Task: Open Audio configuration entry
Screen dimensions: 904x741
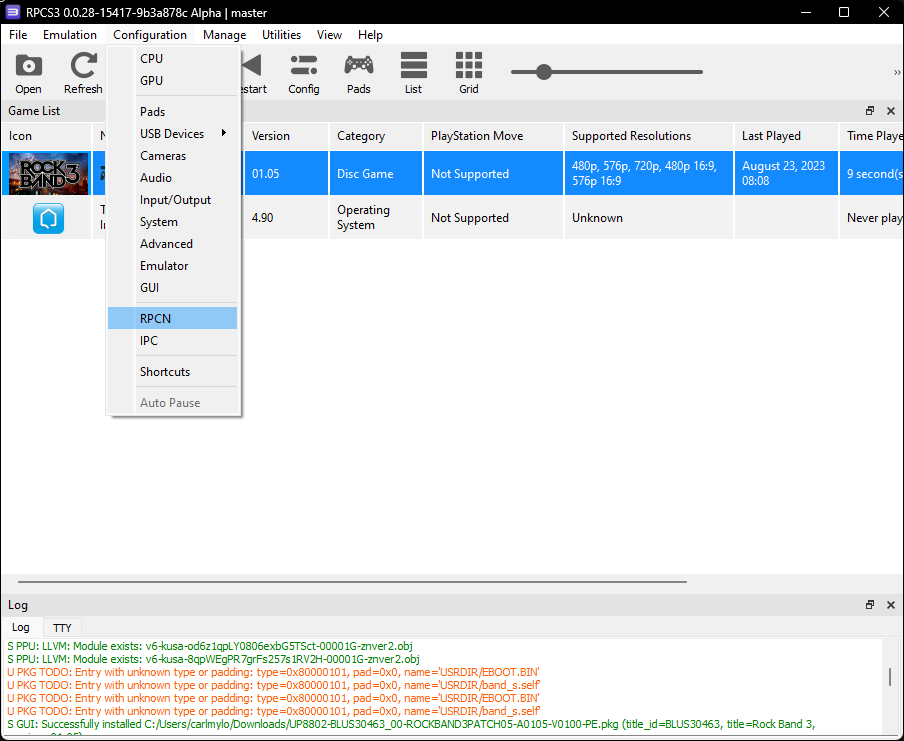Action: pos(172,178)
